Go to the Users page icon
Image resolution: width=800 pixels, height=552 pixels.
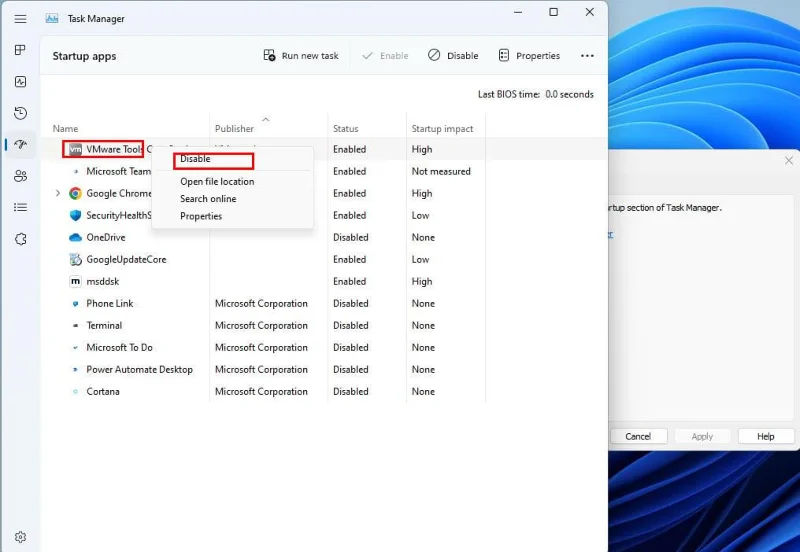click(20, 176)
